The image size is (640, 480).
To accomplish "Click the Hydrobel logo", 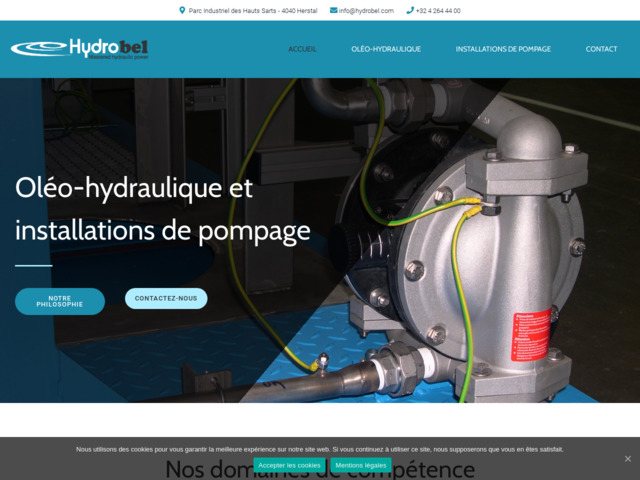I will [80, 49].
